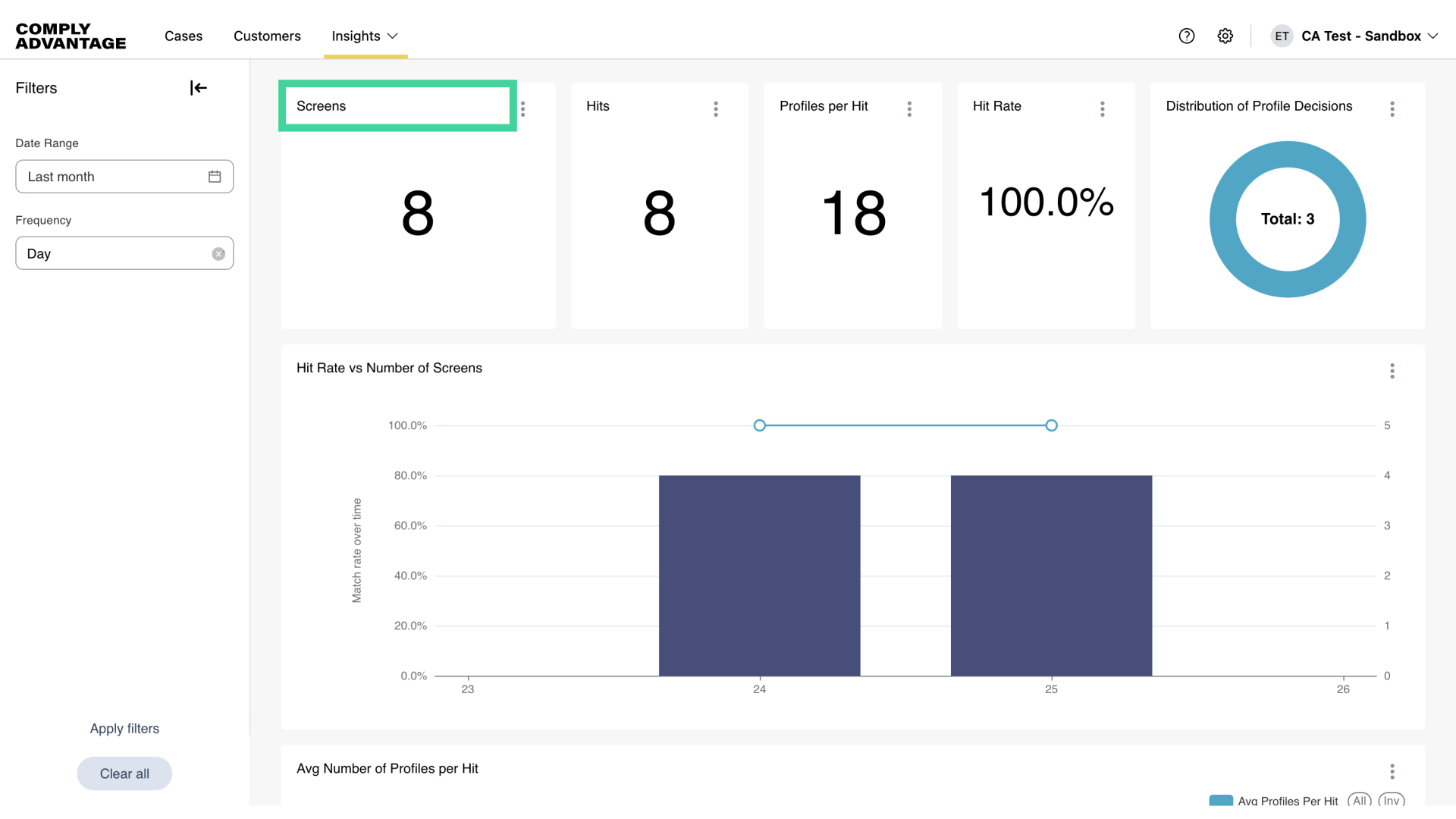Collapse the Filters sidebar panel

click(x=198, y=88)
